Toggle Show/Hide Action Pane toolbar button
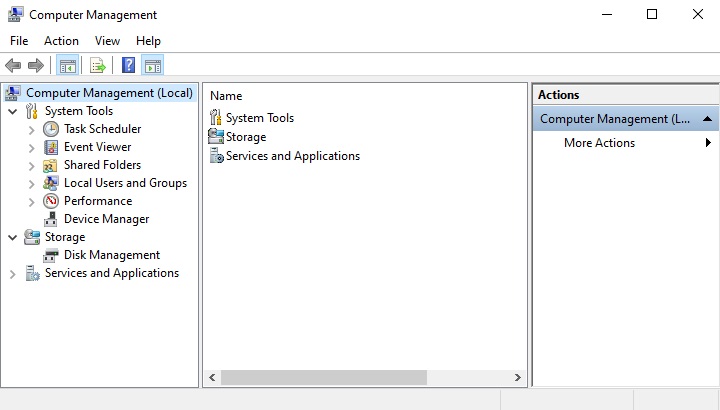720x410 pixels. 152,66
